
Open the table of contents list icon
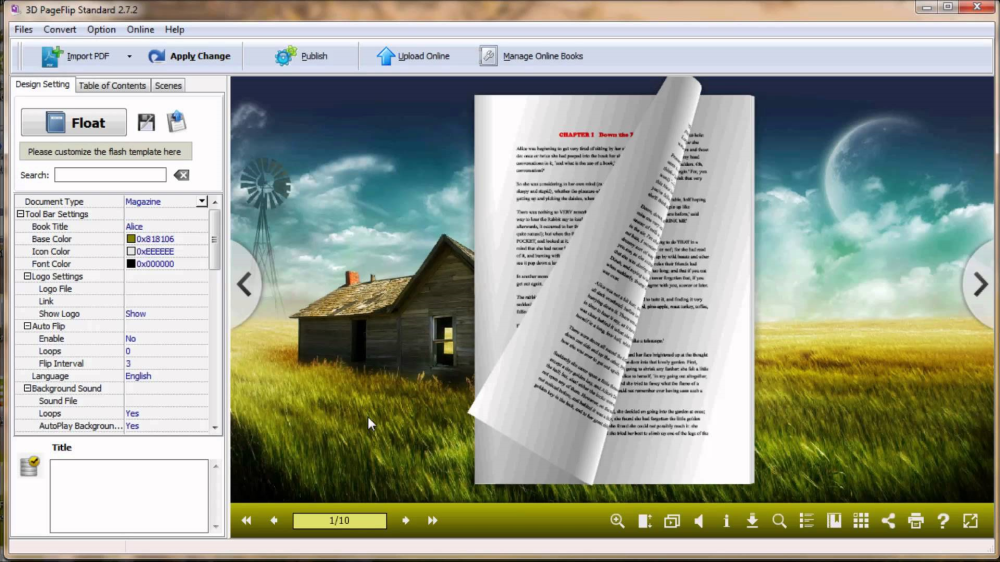[807, 521]
